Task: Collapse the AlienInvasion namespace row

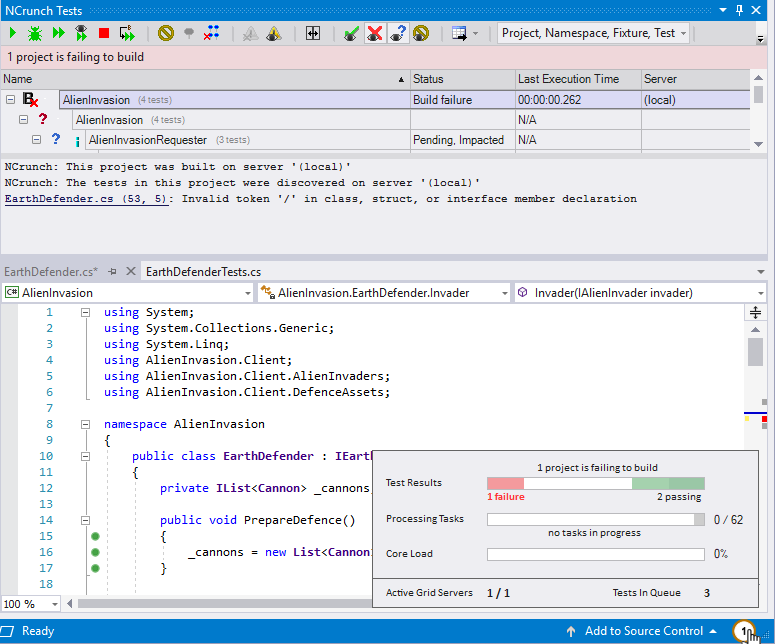Action: pyautogui.click(x=23, y=120)
